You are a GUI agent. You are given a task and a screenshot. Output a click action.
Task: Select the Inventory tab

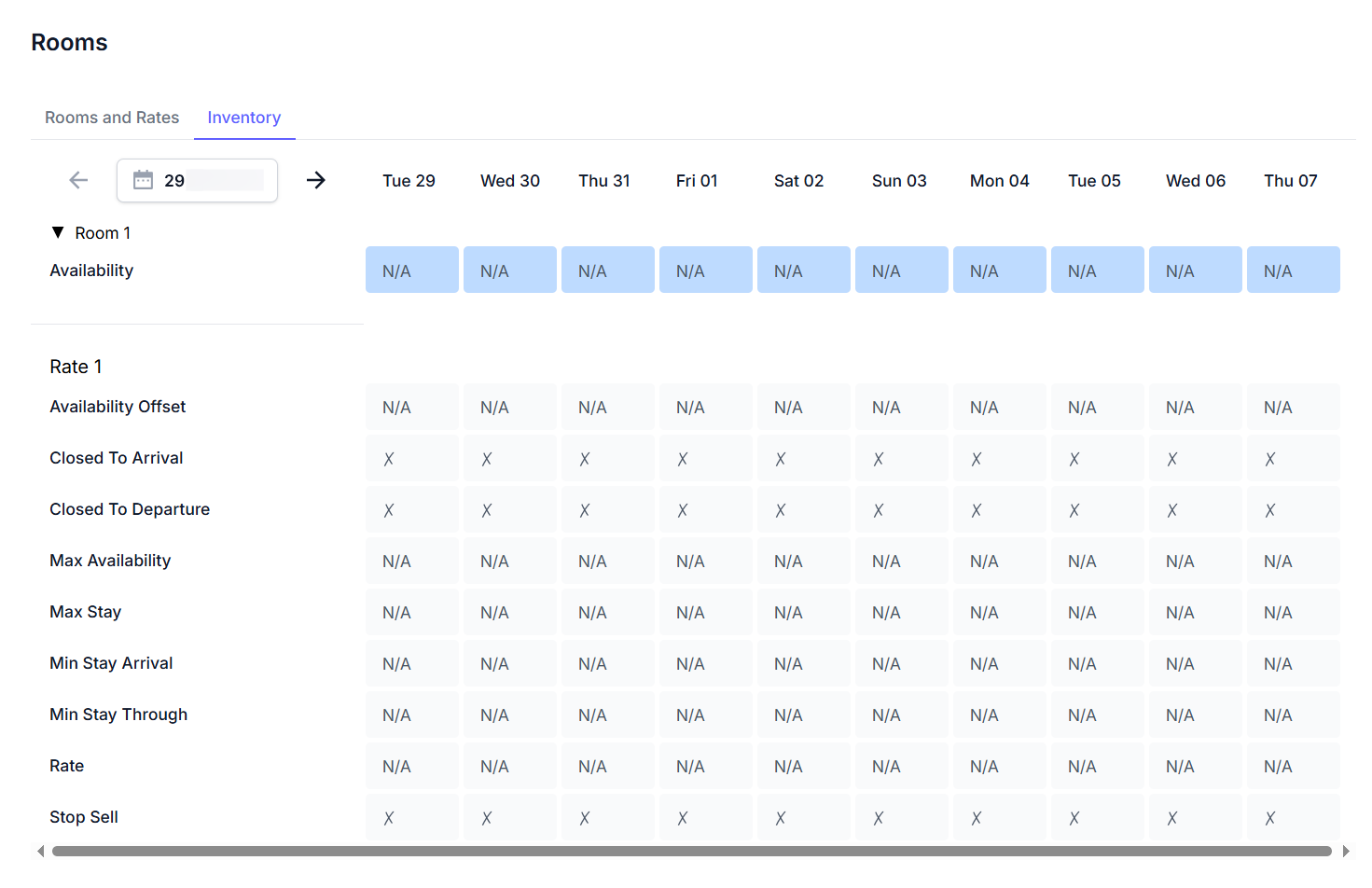[243, 118]
